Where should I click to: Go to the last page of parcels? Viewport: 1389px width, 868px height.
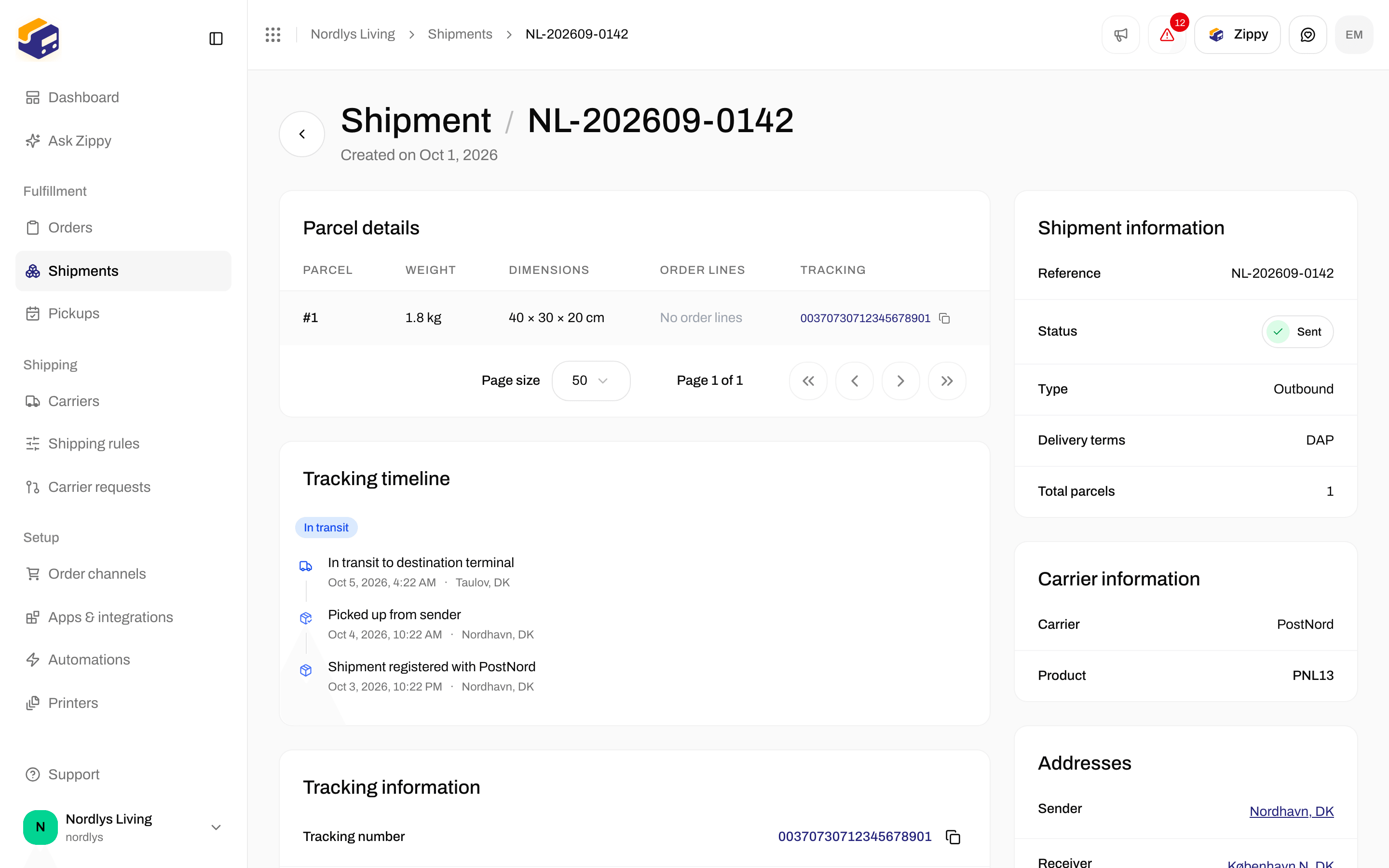coord(947,380)
